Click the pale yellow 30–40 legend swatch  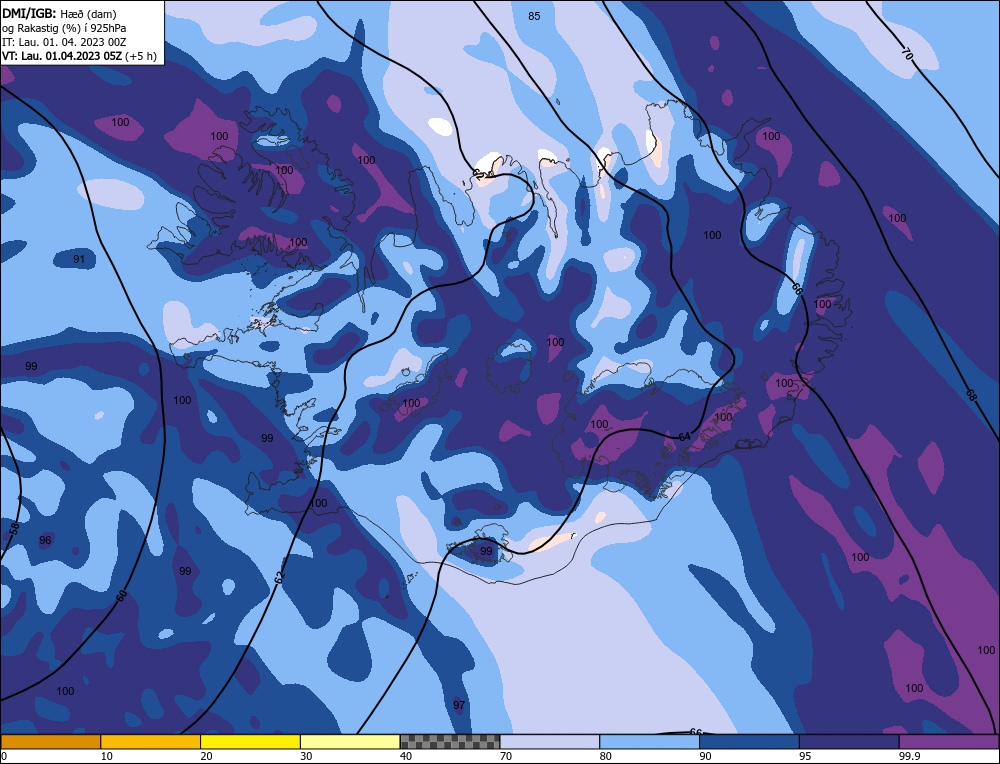click(x=350, y=742)
